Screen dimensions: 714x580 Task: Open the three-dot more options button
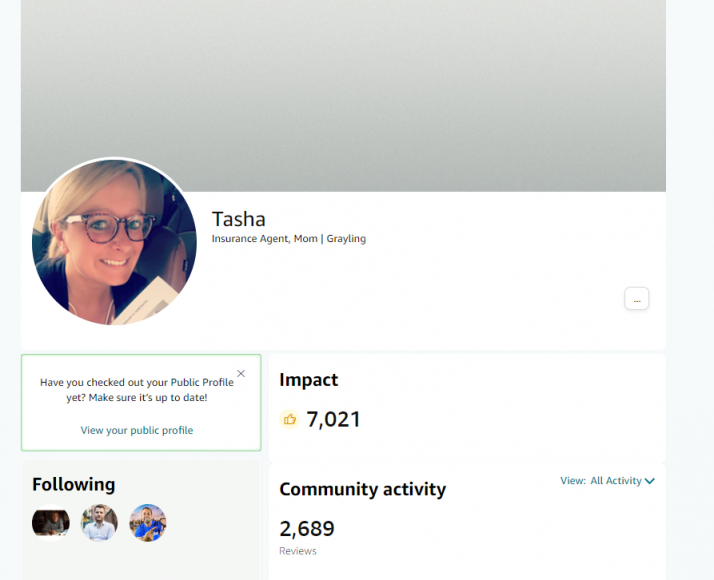click(x=636, y=299)
